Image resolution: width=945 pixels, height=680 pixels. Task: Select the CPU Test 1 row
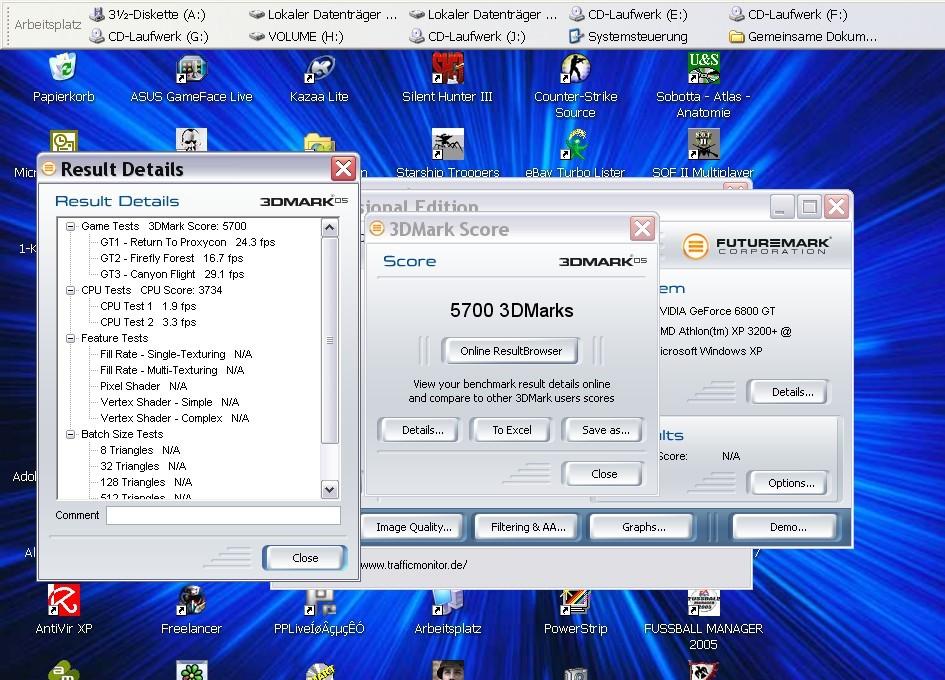coord(148,306)
